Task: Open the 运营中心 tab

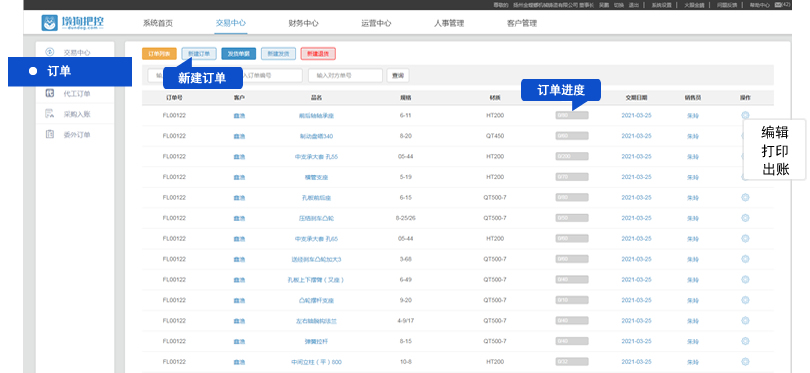Action: click(376, 23)
